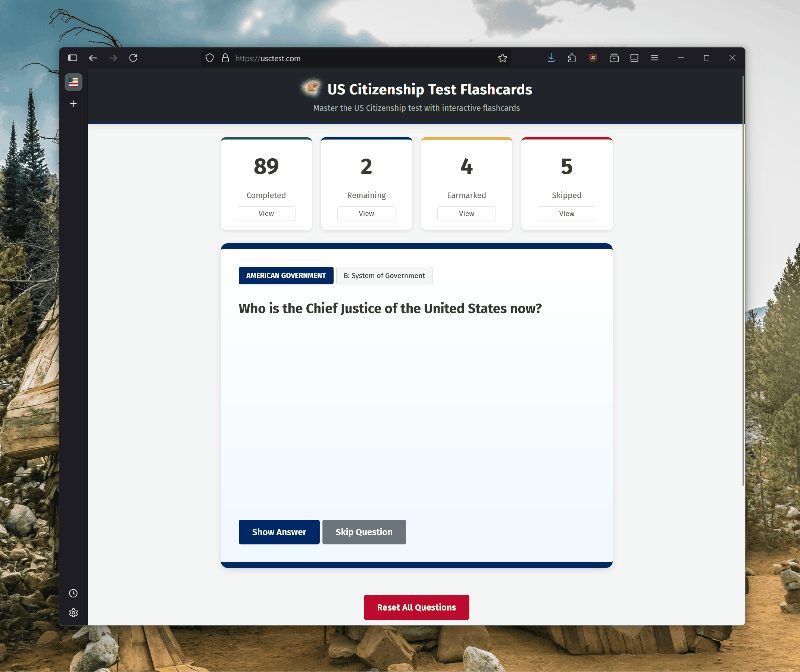
Task: Click the '89' completed count
Action: pyautogui.click(x=266, y=166)
